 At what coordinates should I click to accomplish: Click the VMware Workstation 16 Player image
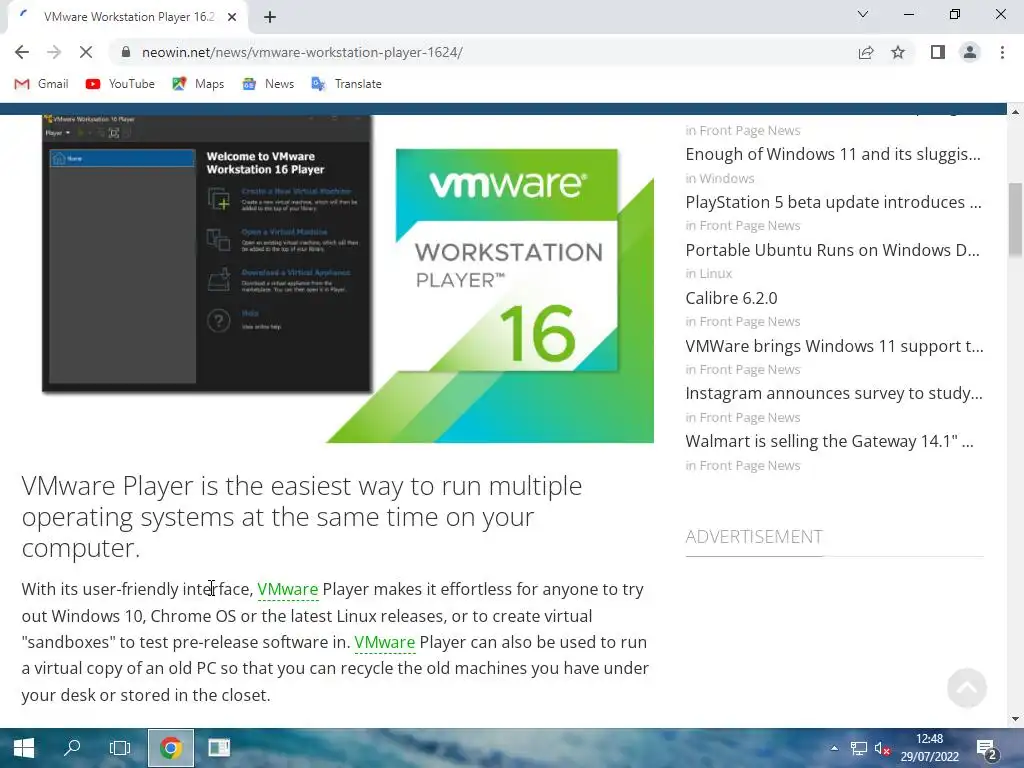point(347,279)
